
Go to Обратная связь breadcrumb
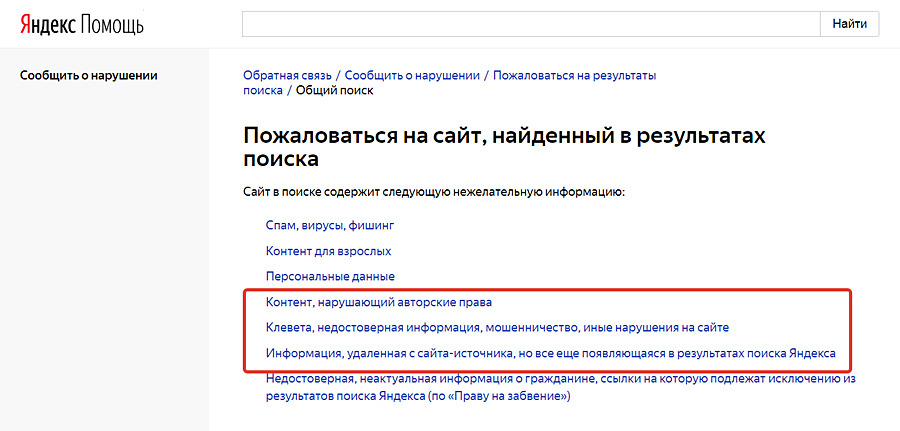[287, 75]
